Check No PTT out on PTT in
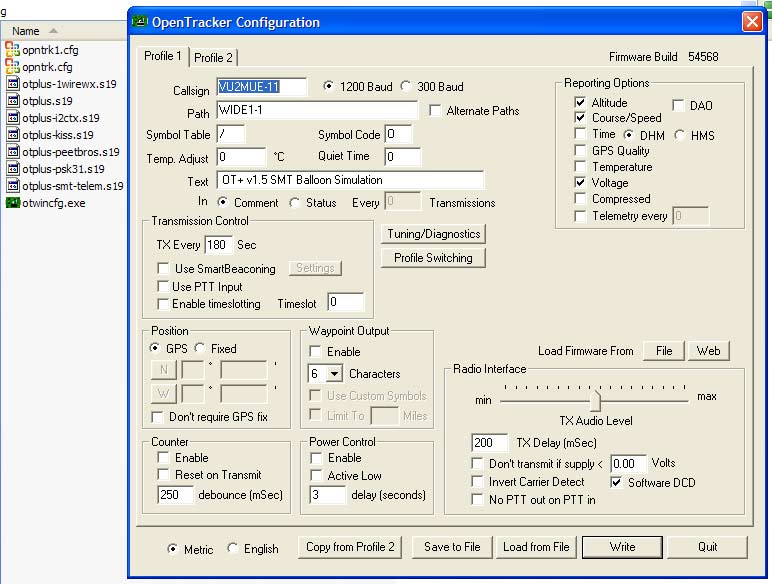 coord(477,499)
